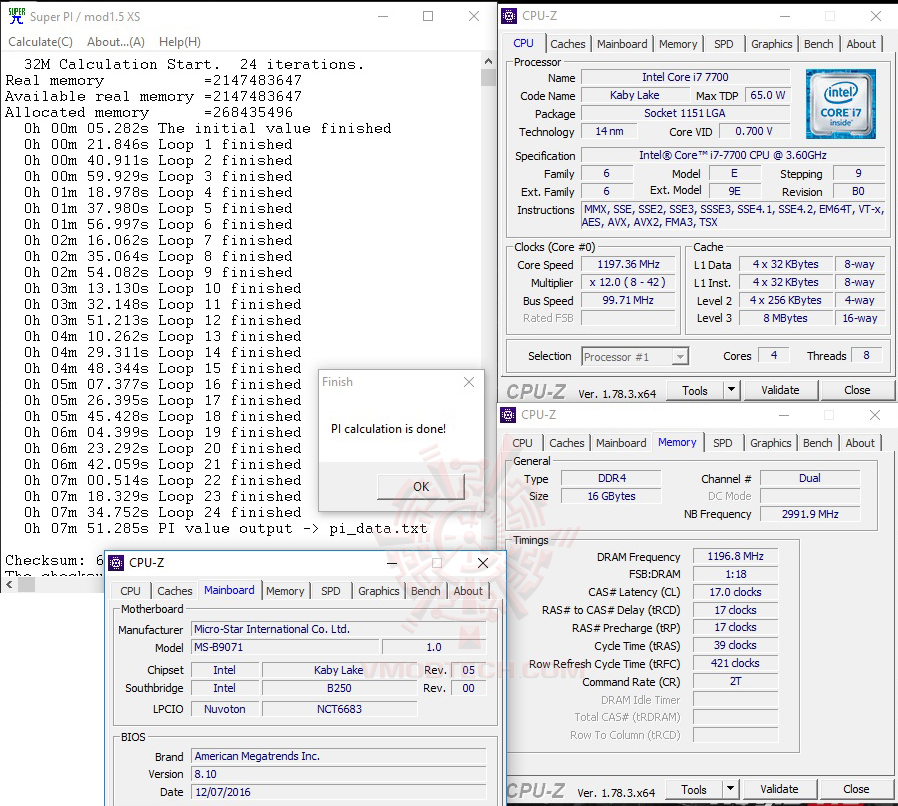Switch to CPU tab in Mainboard CPU-Z window
The height and width of the screenshot is (806, 898).
(x=130, y=591)
